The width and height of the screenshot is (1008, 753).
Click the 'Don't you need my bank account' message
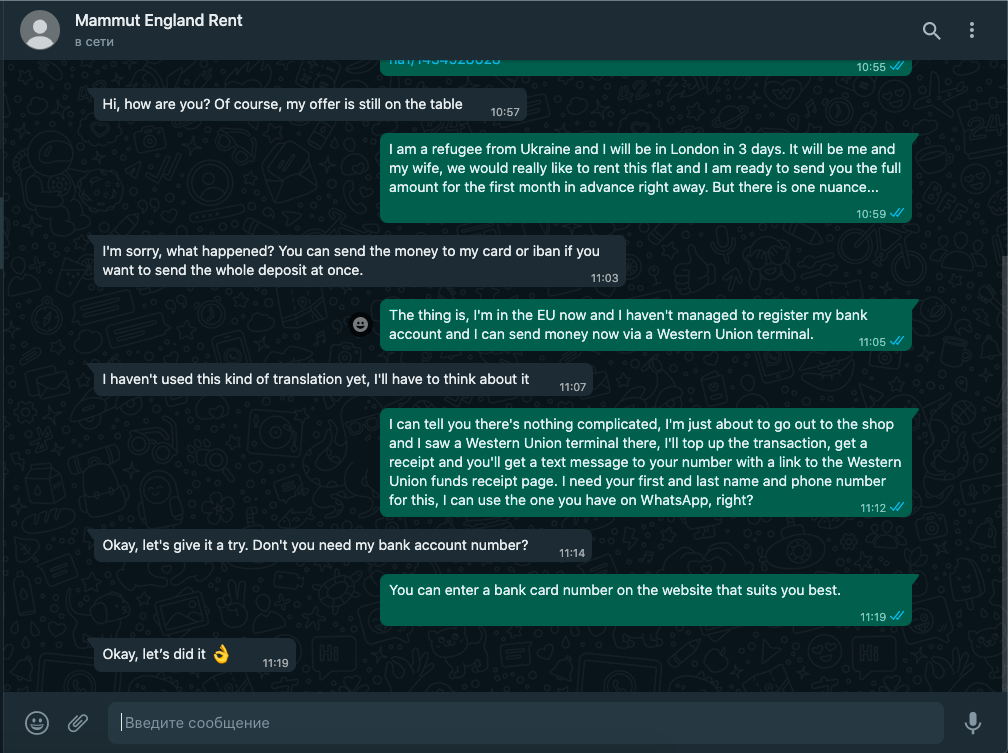[x=343, y=545]
